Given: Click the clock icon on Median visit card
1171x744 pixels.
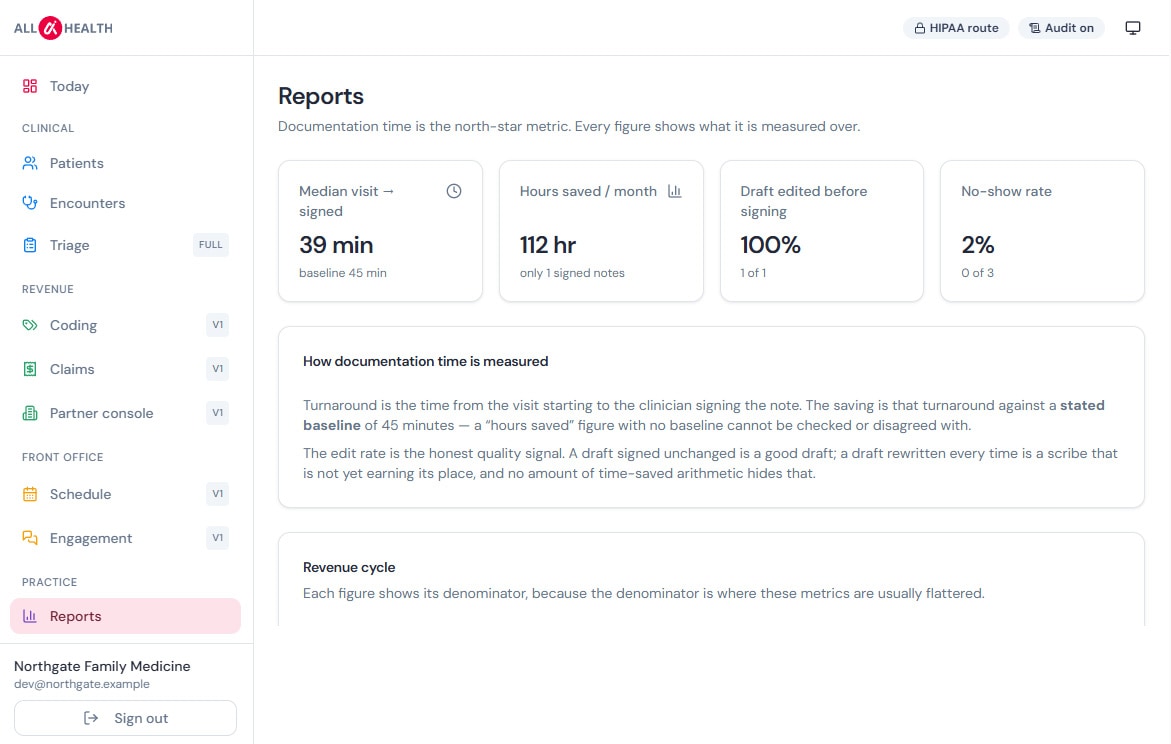Looking at the screenshot, I should click(454, 191).
